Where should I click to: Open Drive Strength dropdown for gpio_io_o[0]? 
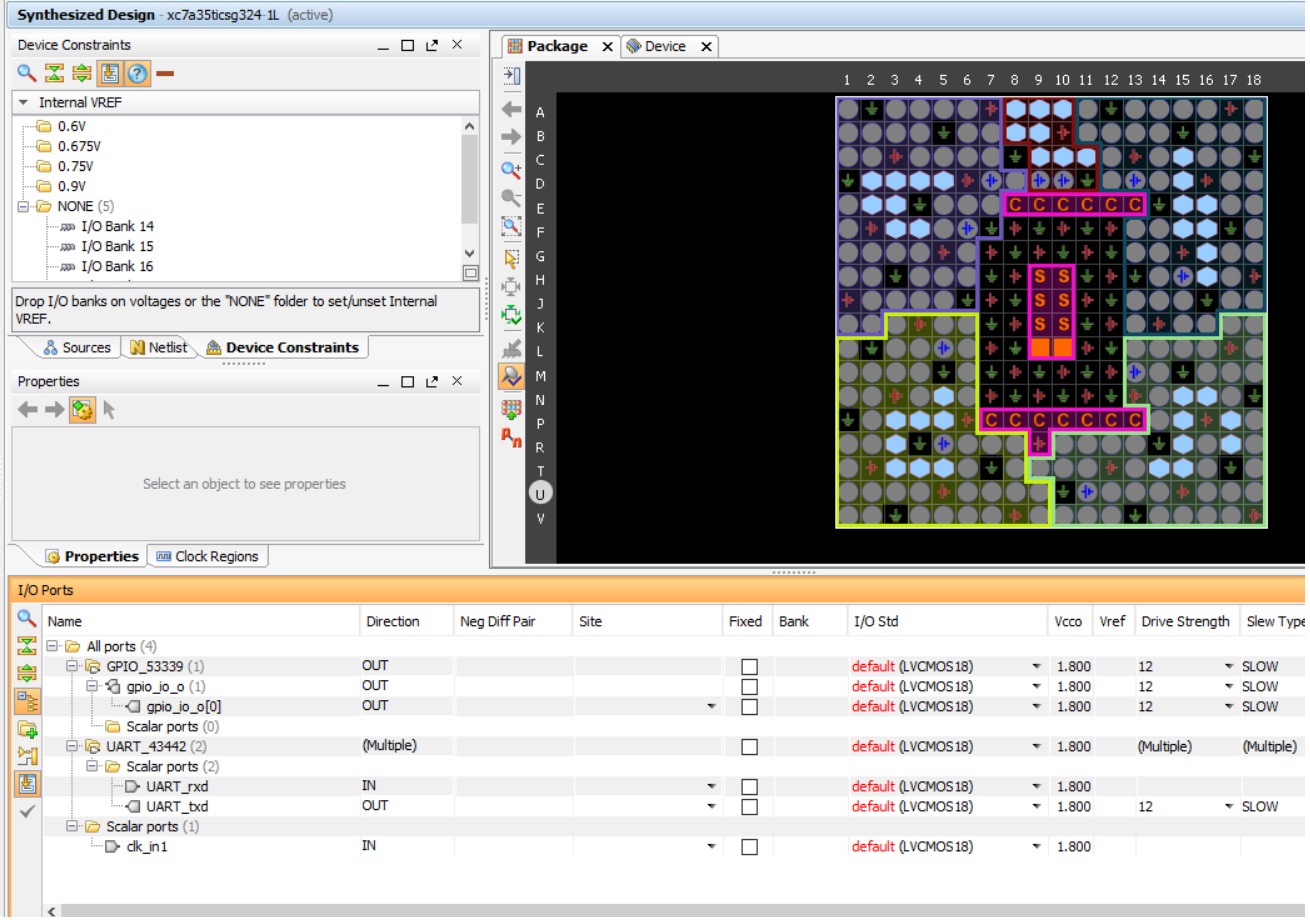[x=1228, y=707]
